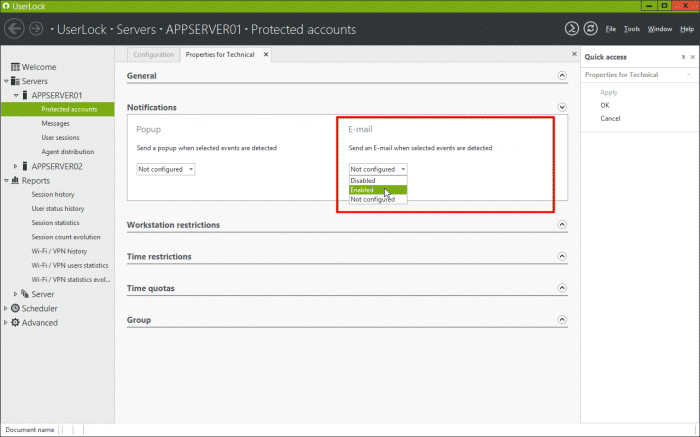Click the Advanced gear icon
The image size is (700, 437).
[15, 323]
